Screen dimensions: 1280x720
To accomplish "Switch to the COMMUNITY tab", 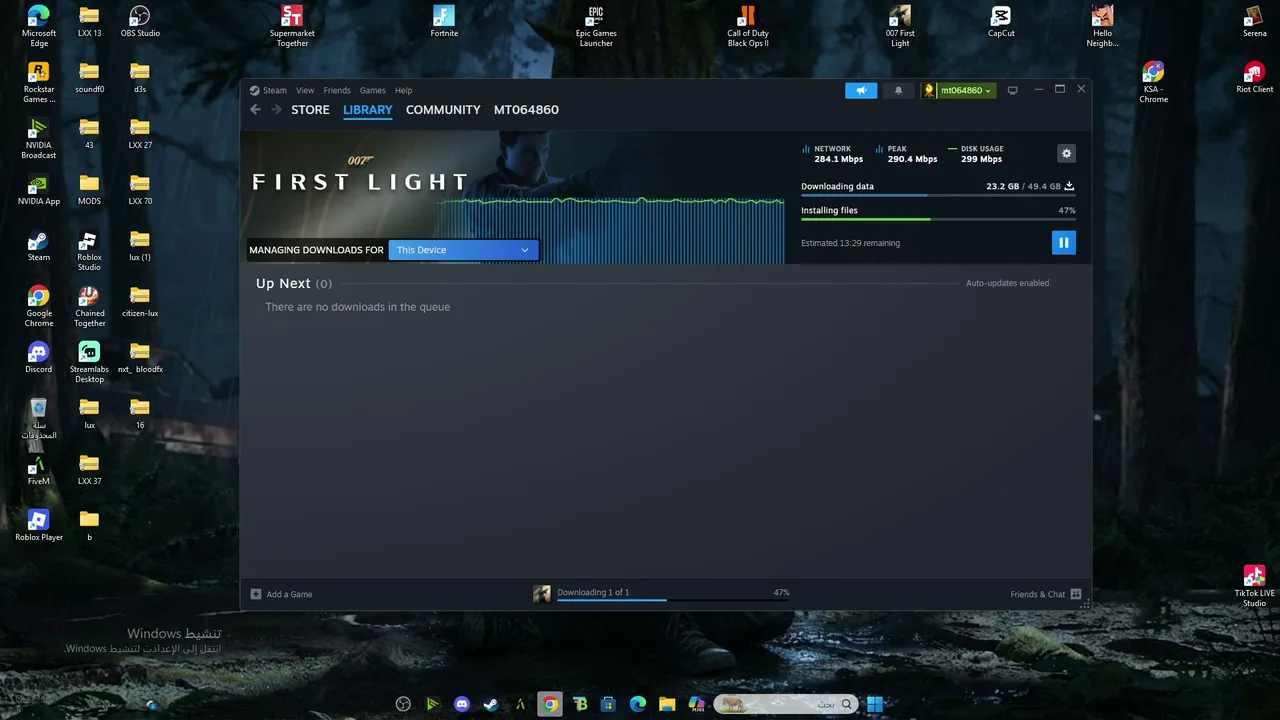I will pyautogui.click(x=443, y=110).
